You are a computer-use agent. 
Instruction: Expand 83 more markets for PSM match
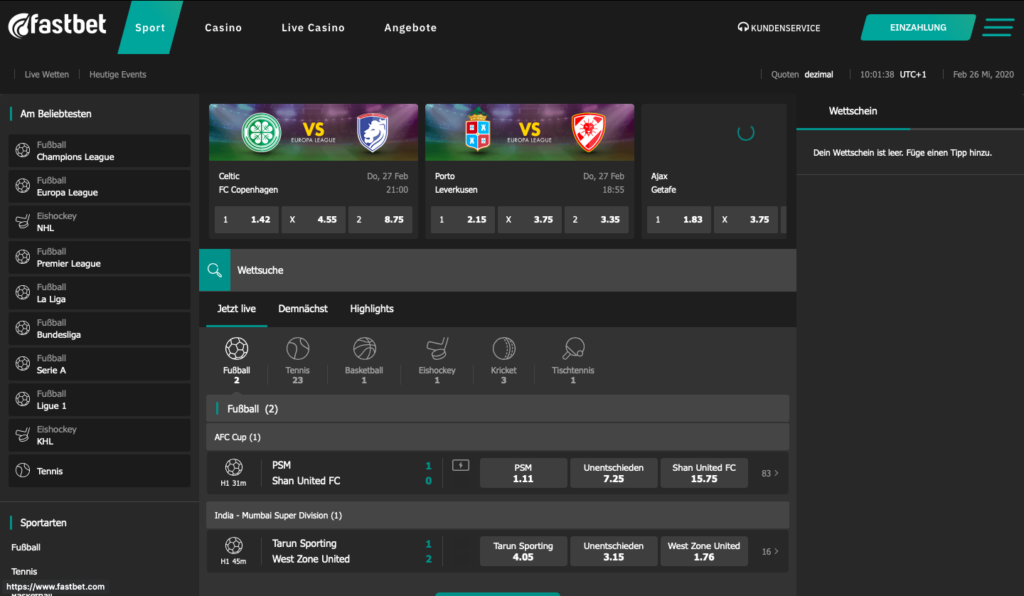point(770,473)
